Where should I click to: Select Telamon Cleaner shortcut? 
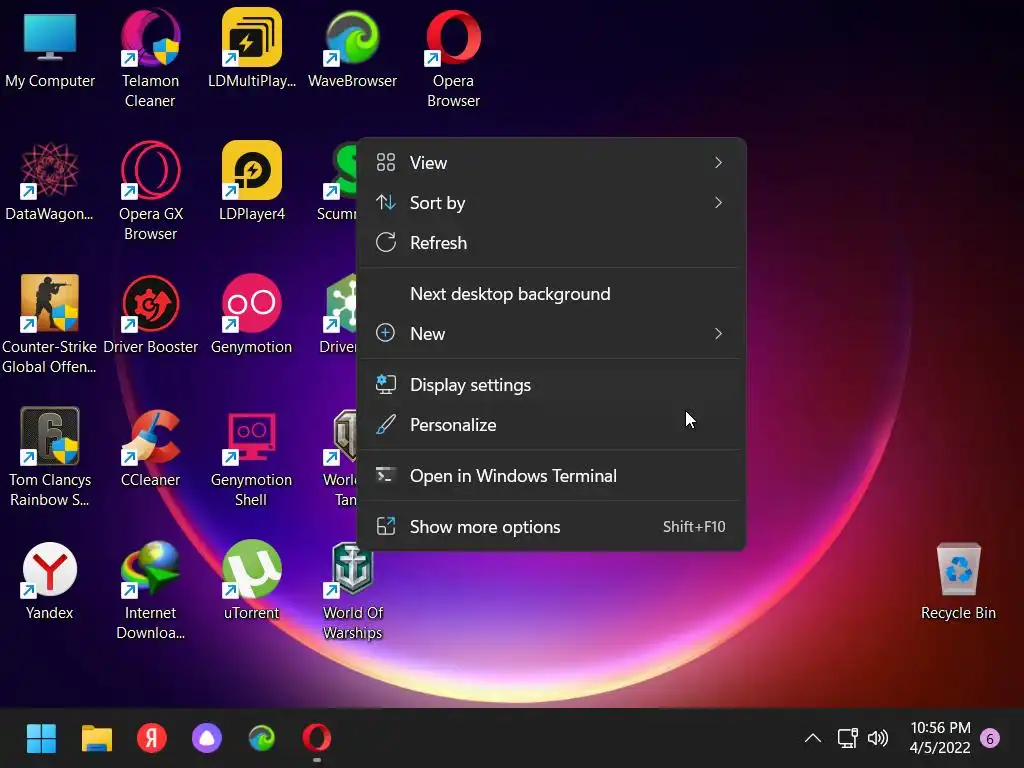(x=150, y=59)
